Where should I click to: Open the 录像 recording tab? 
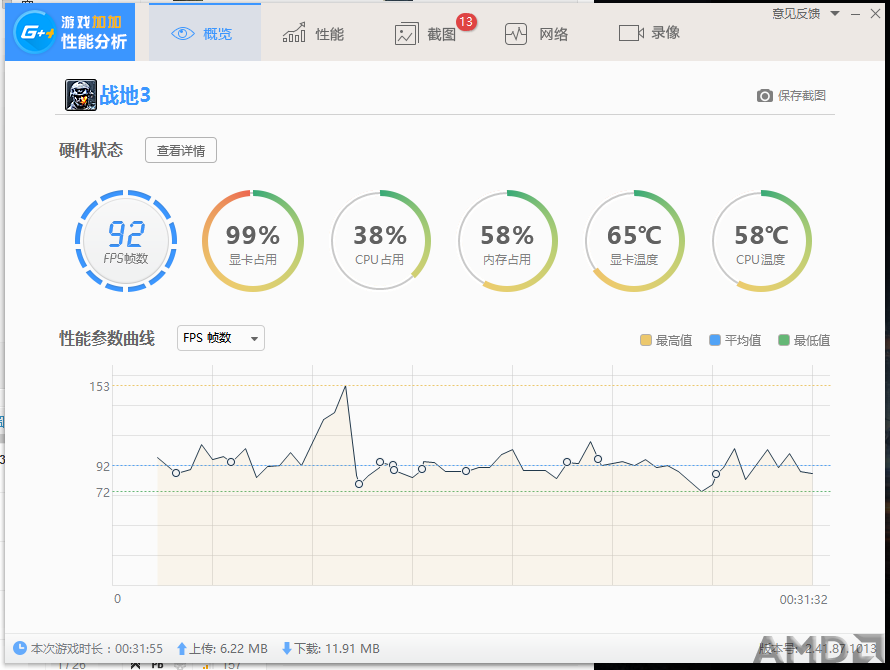pos(649,33)
